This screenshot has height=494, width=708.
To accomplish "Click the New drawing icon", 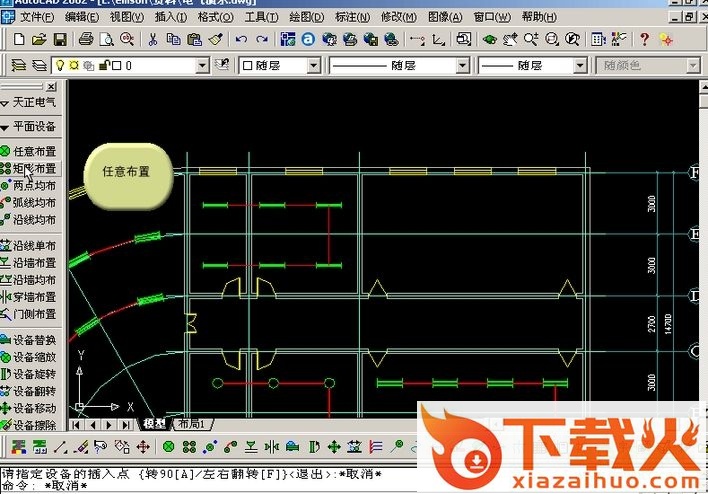I will pos(19,39).
